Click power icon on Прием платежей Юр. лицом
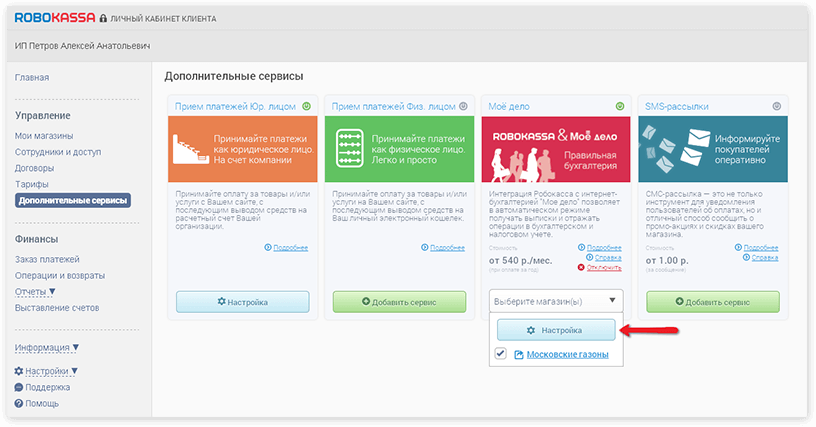Screen dimensions: 816x427 point(307,106)
